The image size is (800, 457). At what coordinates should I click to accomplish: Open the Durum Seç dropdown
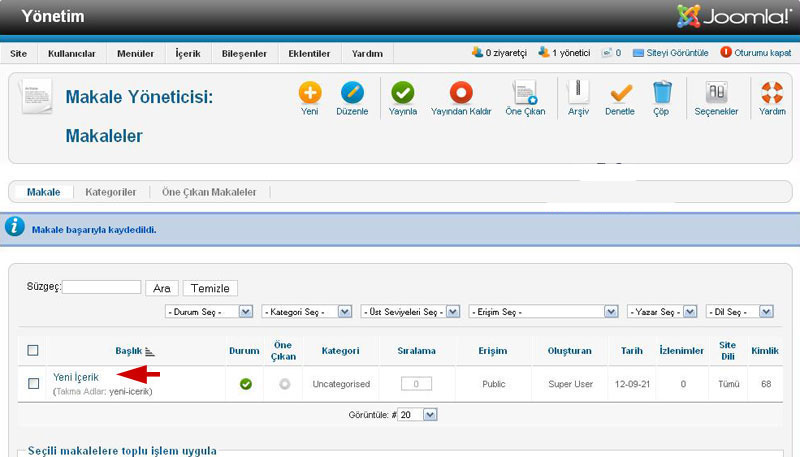pos(209,312)
